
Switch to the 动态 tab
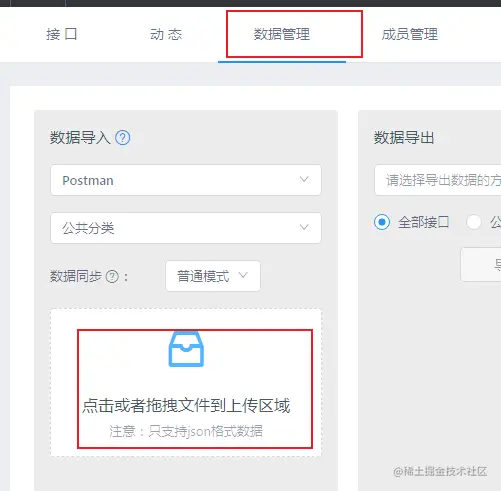tap(166, 34)
